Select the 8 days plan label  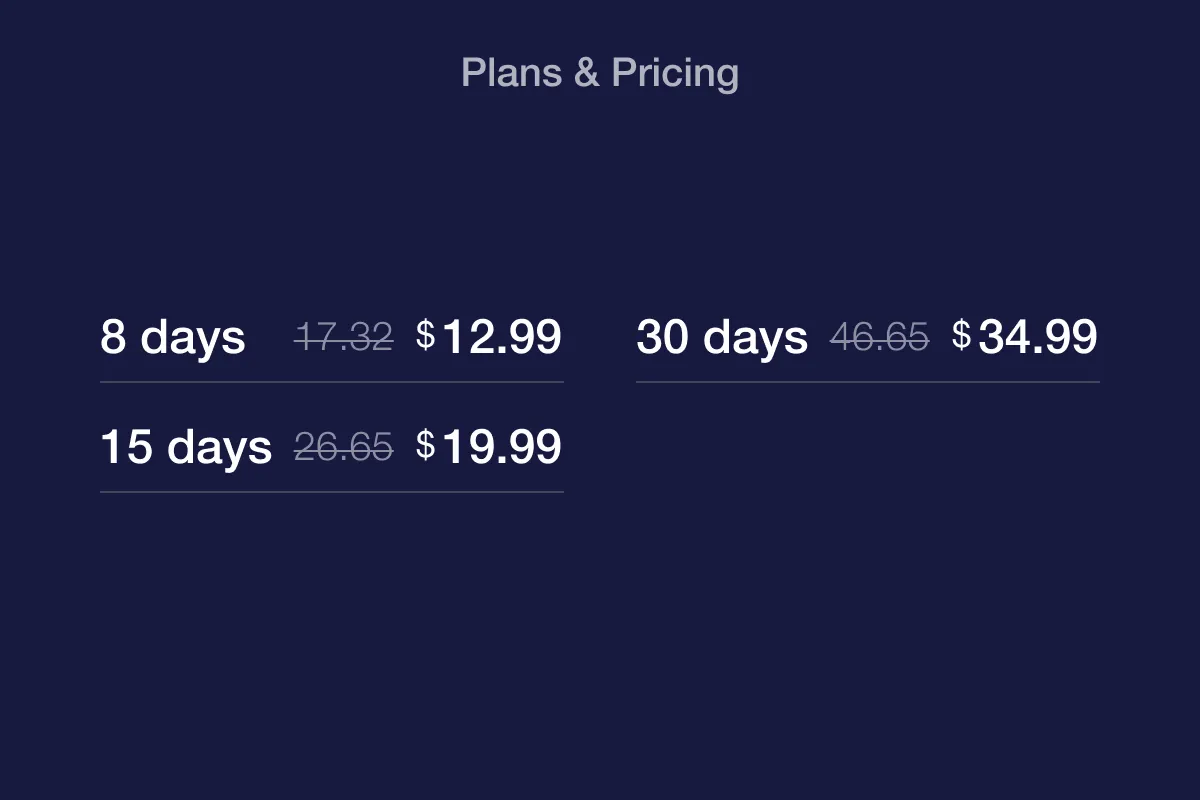172,337
